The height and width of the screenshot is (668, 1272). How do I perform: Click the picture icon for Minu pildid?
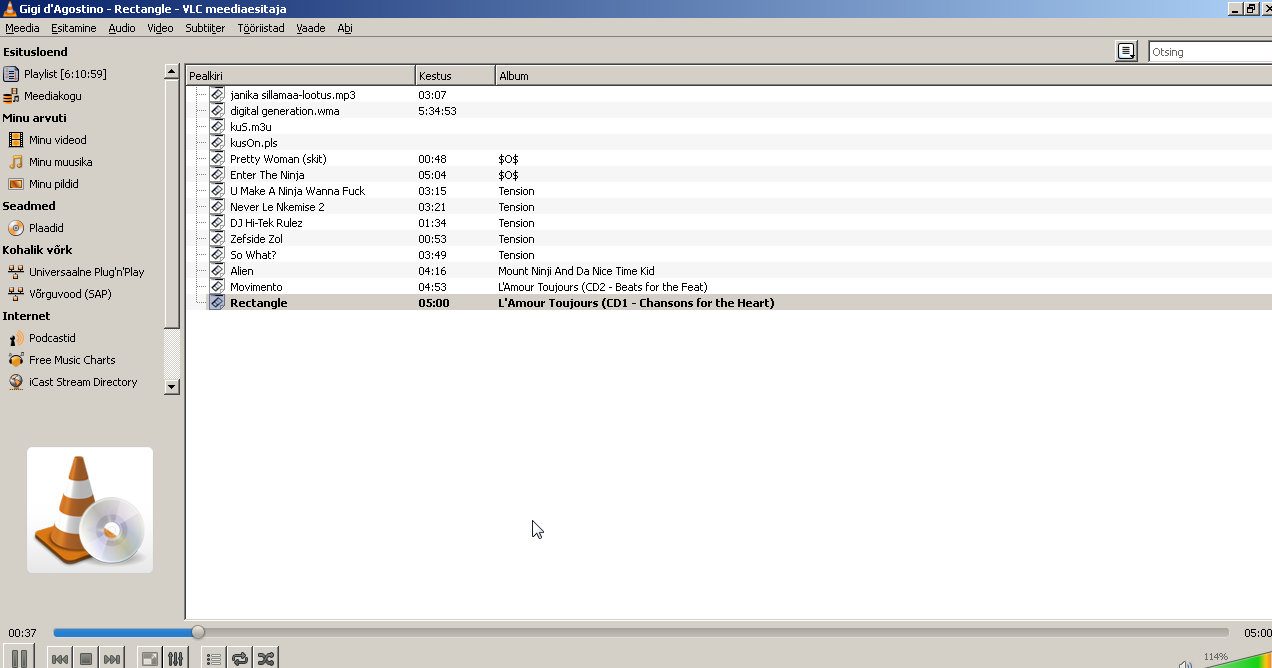16,184
